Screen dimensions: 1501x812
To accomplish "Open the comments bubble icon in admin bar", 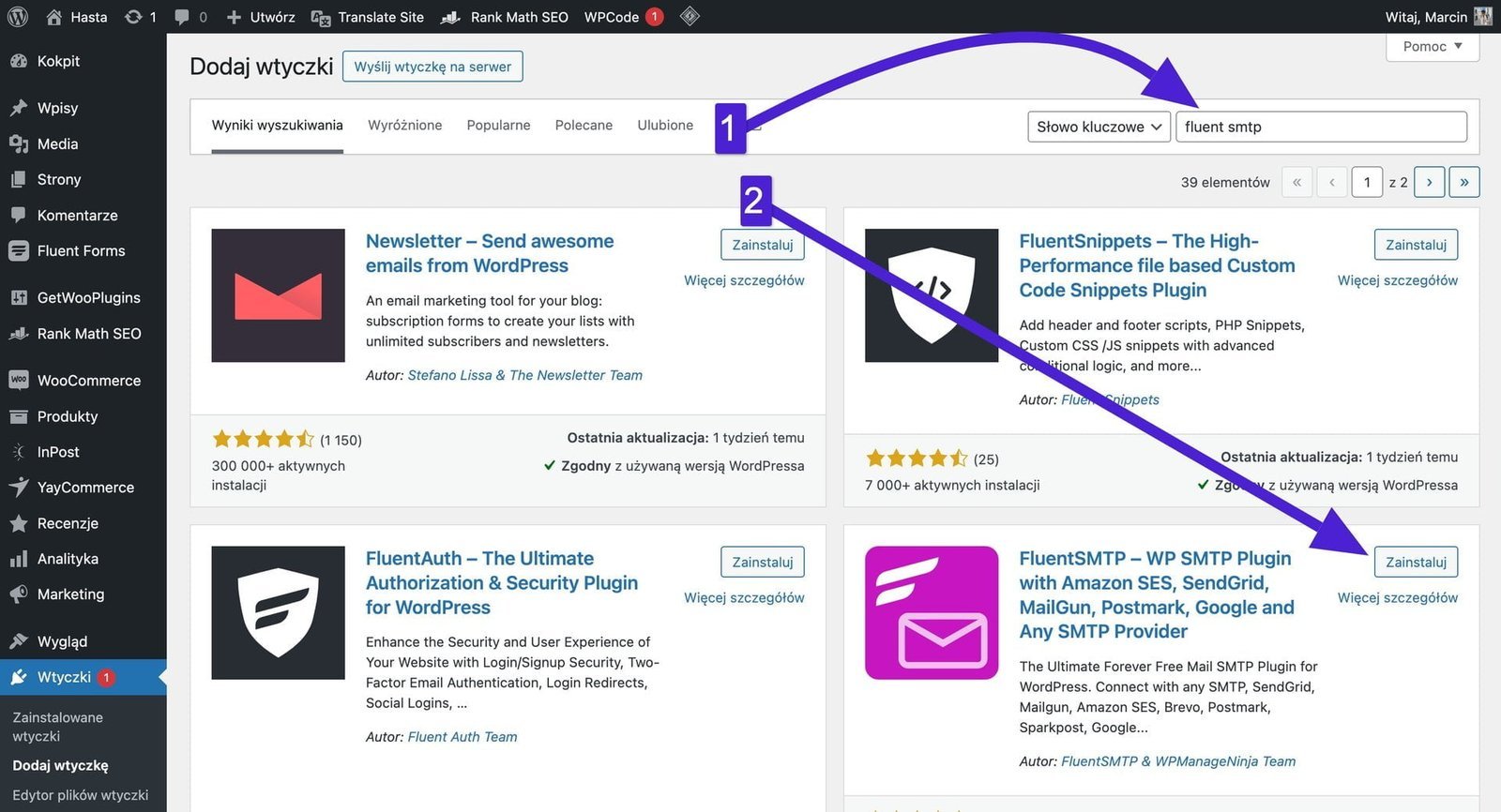I will pyautogui.click(x=182, y=17).
